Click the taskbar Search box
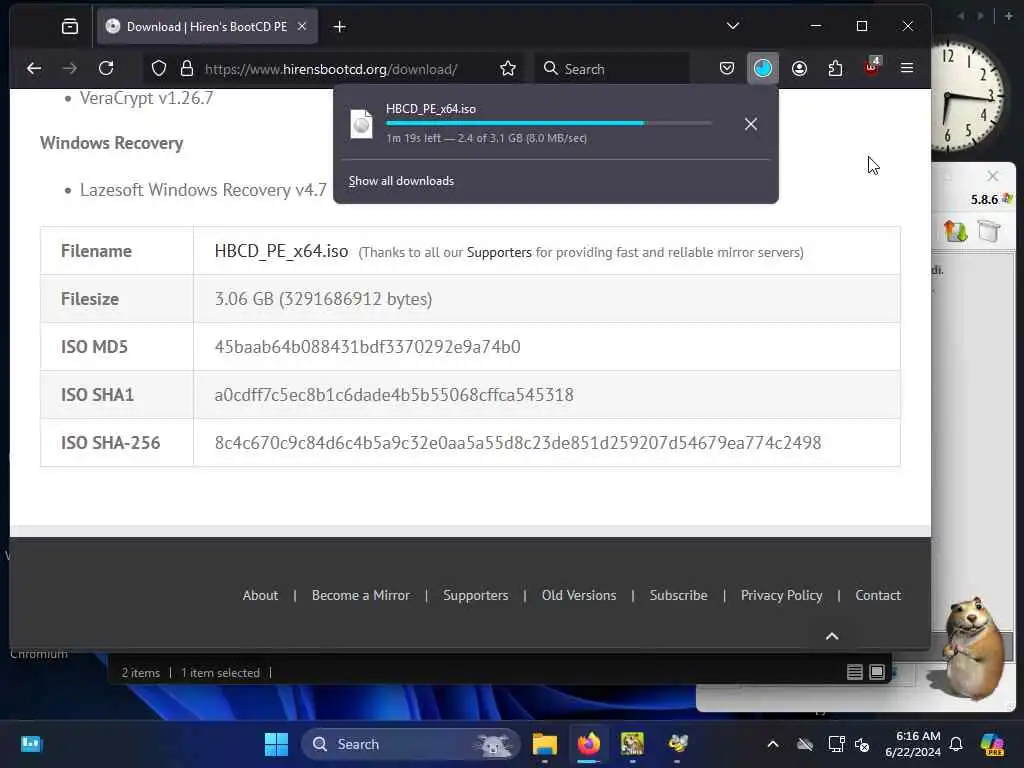Image resolution: width=1024 pixels, height=768 pixels. [410, 744]
